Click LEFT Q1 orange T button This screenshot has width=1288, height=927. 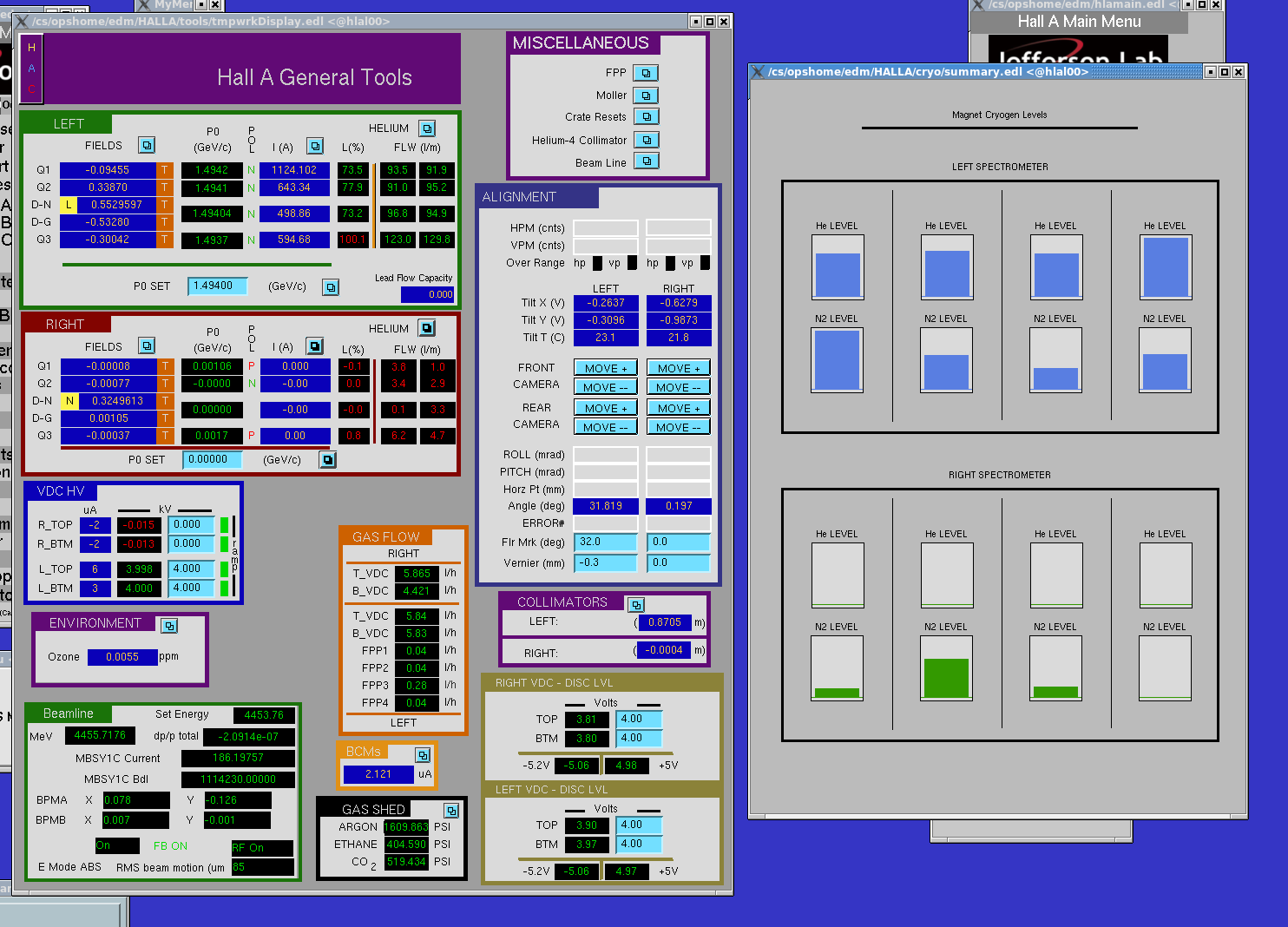(164, 170)
